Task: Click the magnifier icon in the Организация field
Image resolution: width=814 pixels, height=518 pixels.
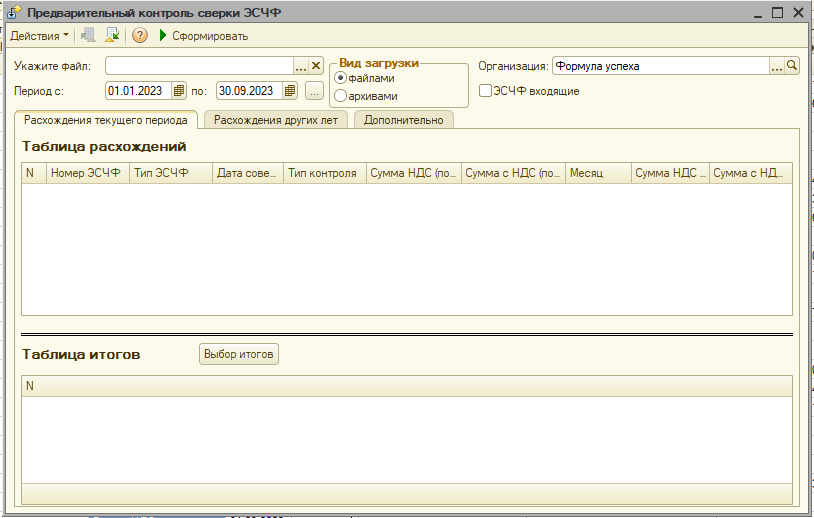Action: click(792, 66)
